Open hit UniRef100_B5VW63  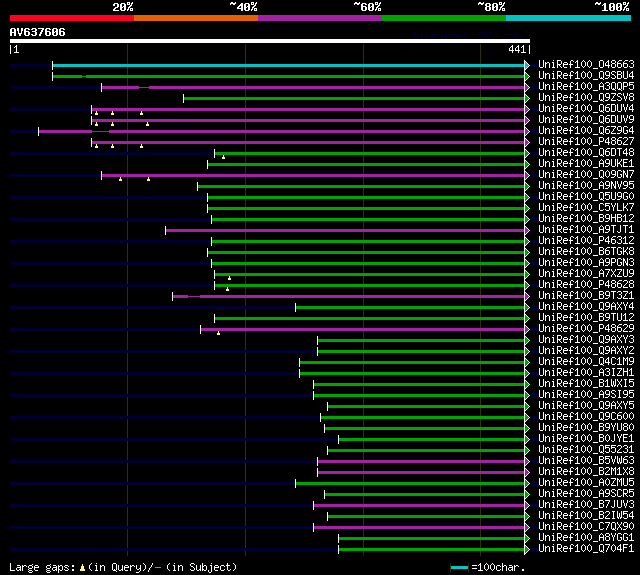point(586,461)
